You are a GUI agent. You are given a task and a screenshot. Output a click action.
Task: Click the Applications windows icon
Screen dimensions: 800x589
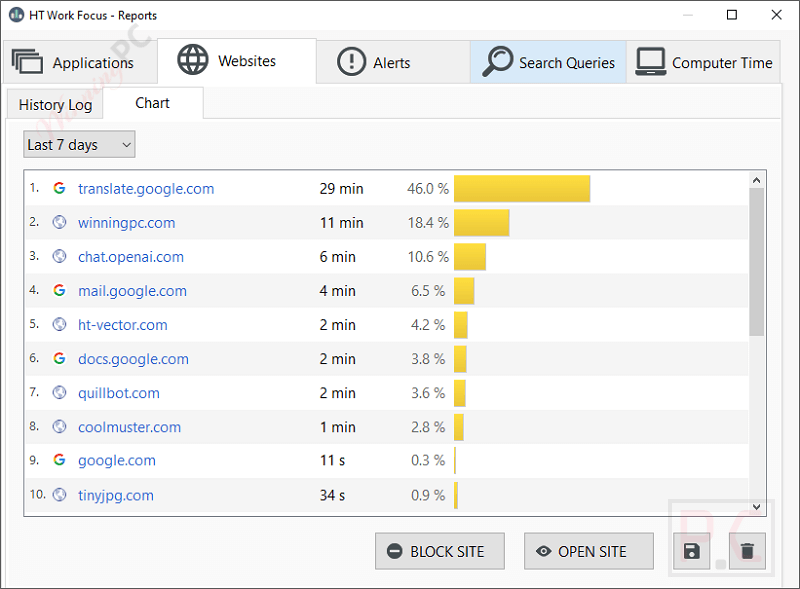(27, 62)
